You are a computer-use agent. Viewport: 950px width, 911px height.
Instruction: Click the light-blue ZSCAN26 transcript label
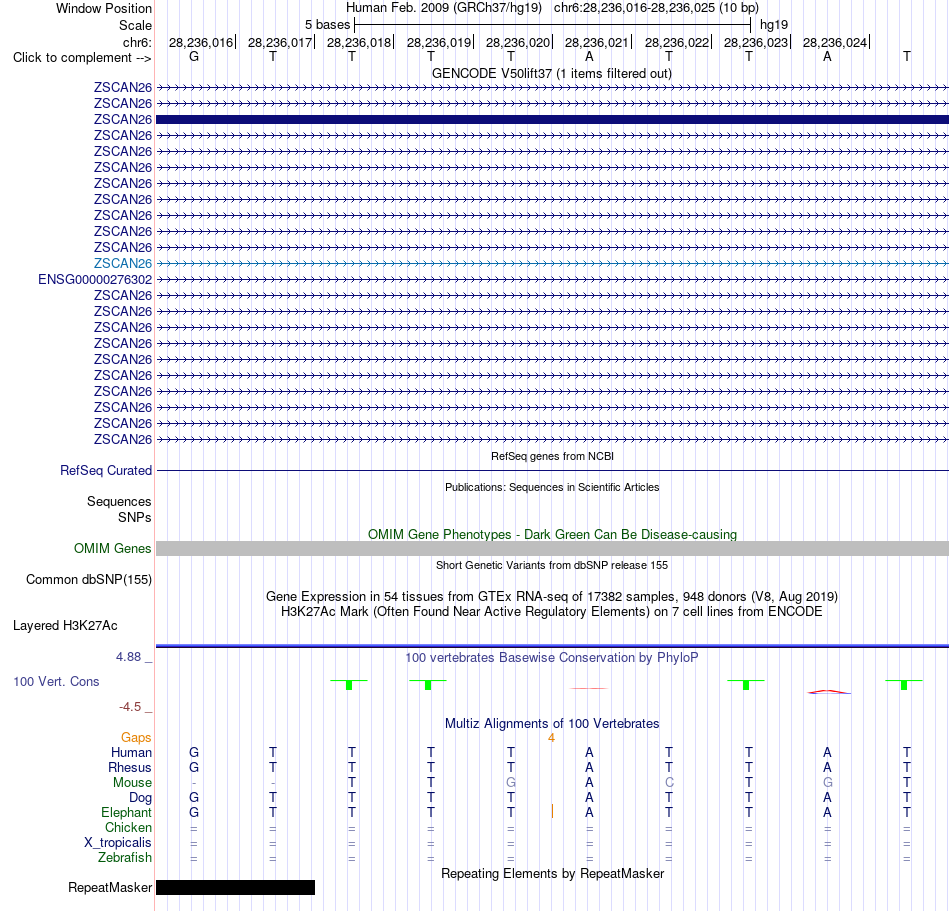123,263
